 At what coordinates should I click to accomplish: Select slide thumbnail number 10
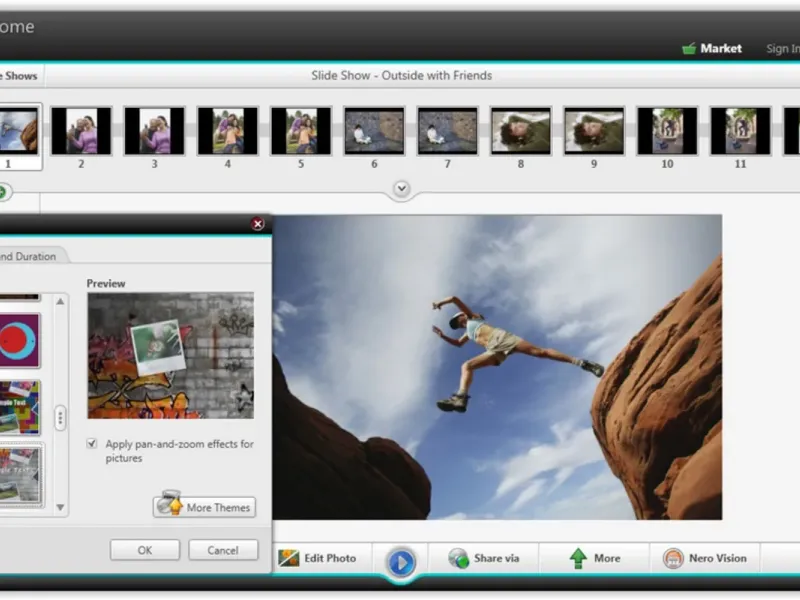tap(667, 131)
